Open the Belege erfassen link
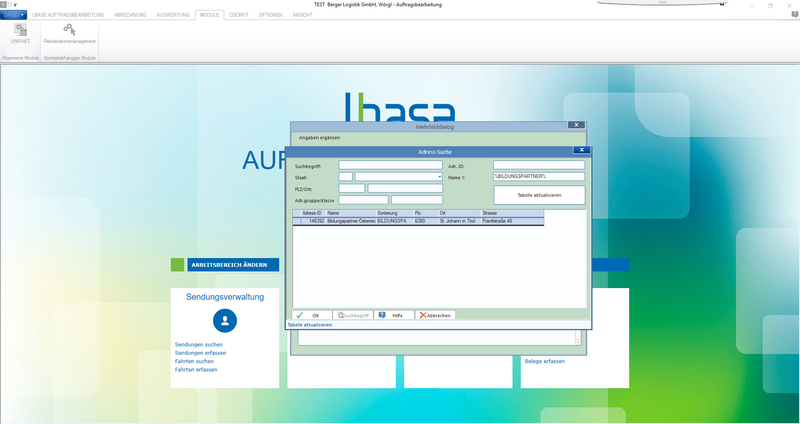800x424 pixels. point(544,361)
